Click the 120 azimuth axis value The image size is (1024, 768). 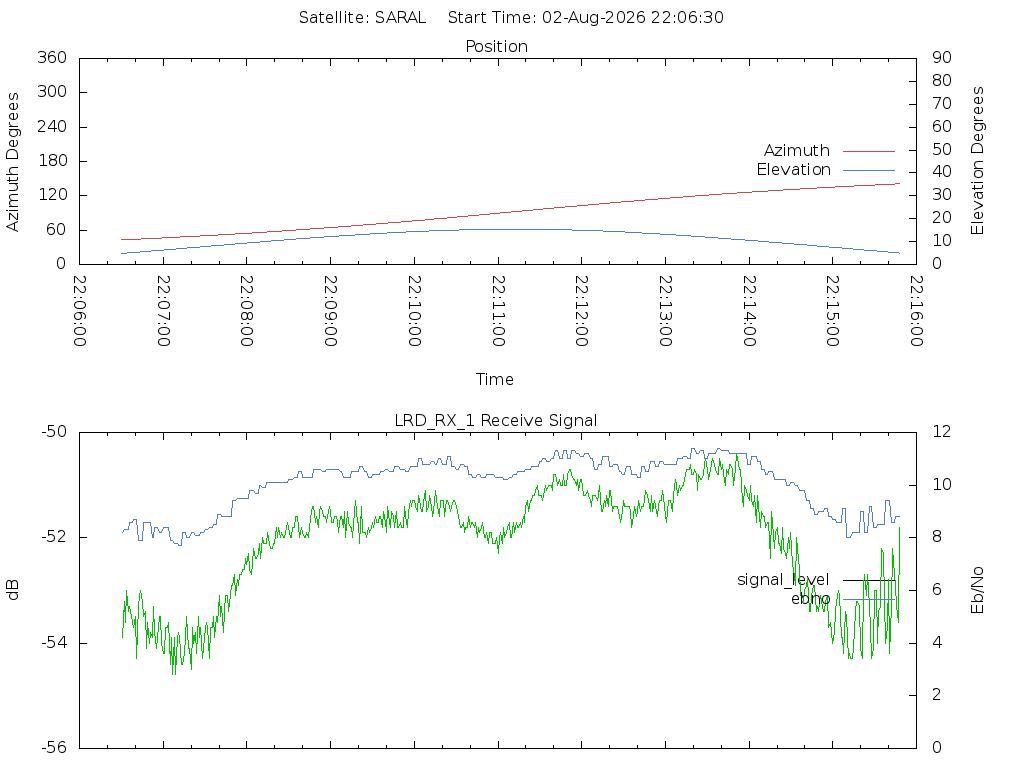click(x=52, y=195)
